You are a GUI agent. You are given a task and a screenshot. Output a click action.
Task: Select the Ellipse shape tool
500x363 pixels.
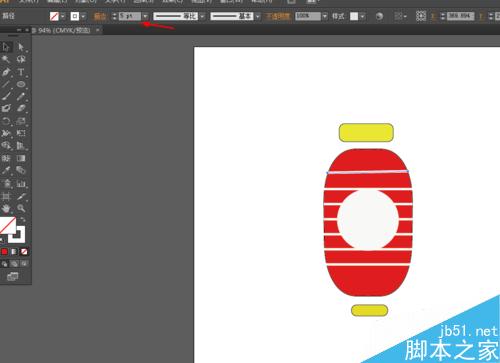21,84
